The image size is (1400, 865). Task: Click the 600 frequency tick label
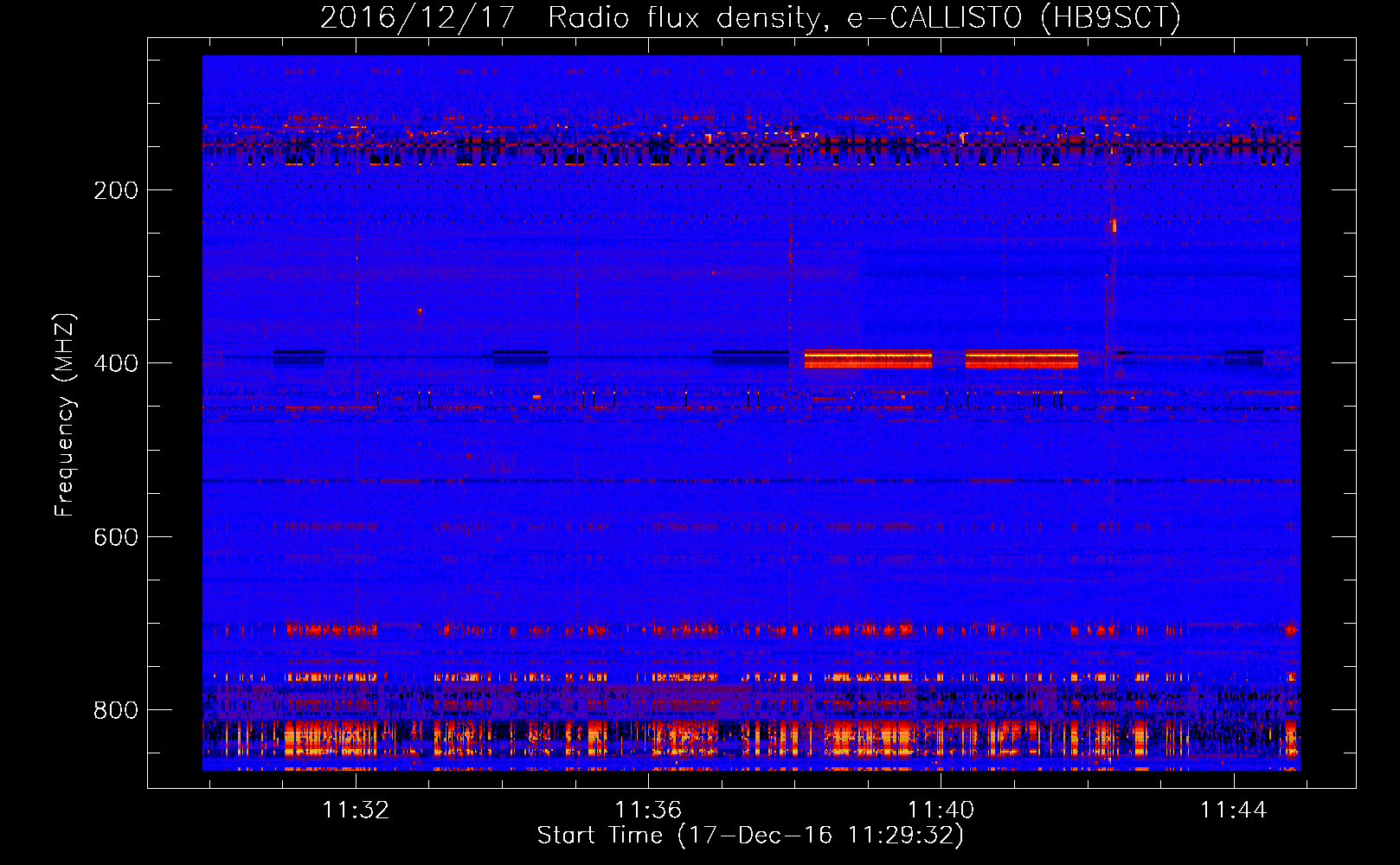pyautogui.click(x=116, y=537)
